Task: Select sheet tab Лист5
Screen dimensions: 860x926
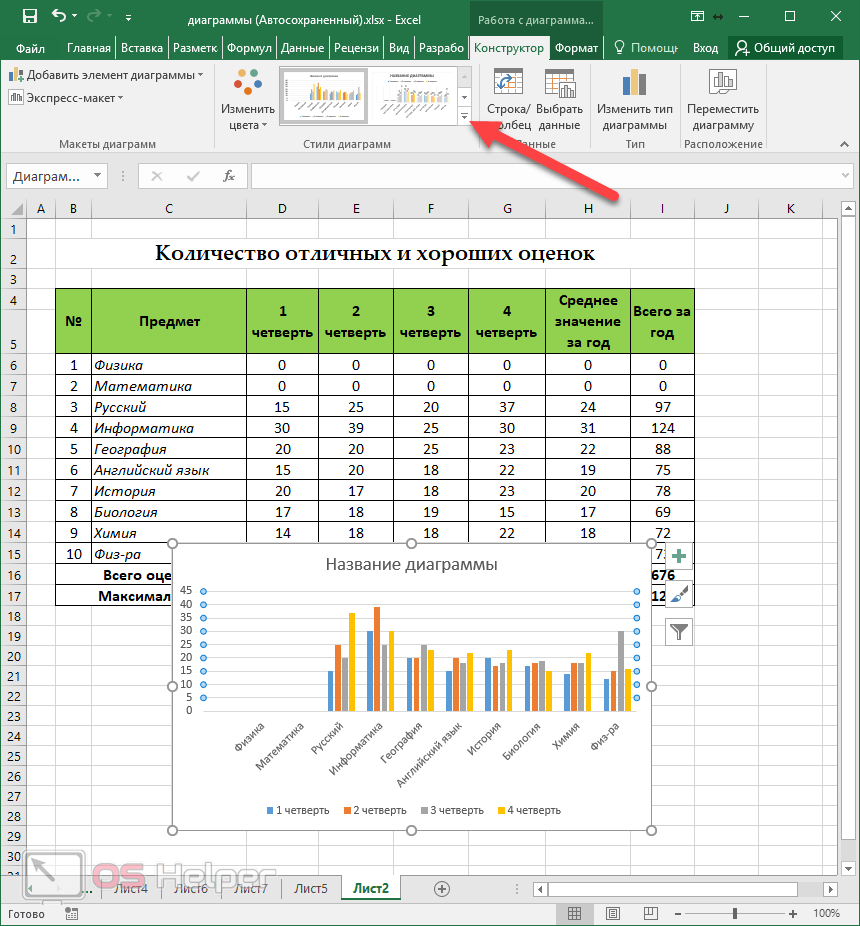Action: coord(310,888)
